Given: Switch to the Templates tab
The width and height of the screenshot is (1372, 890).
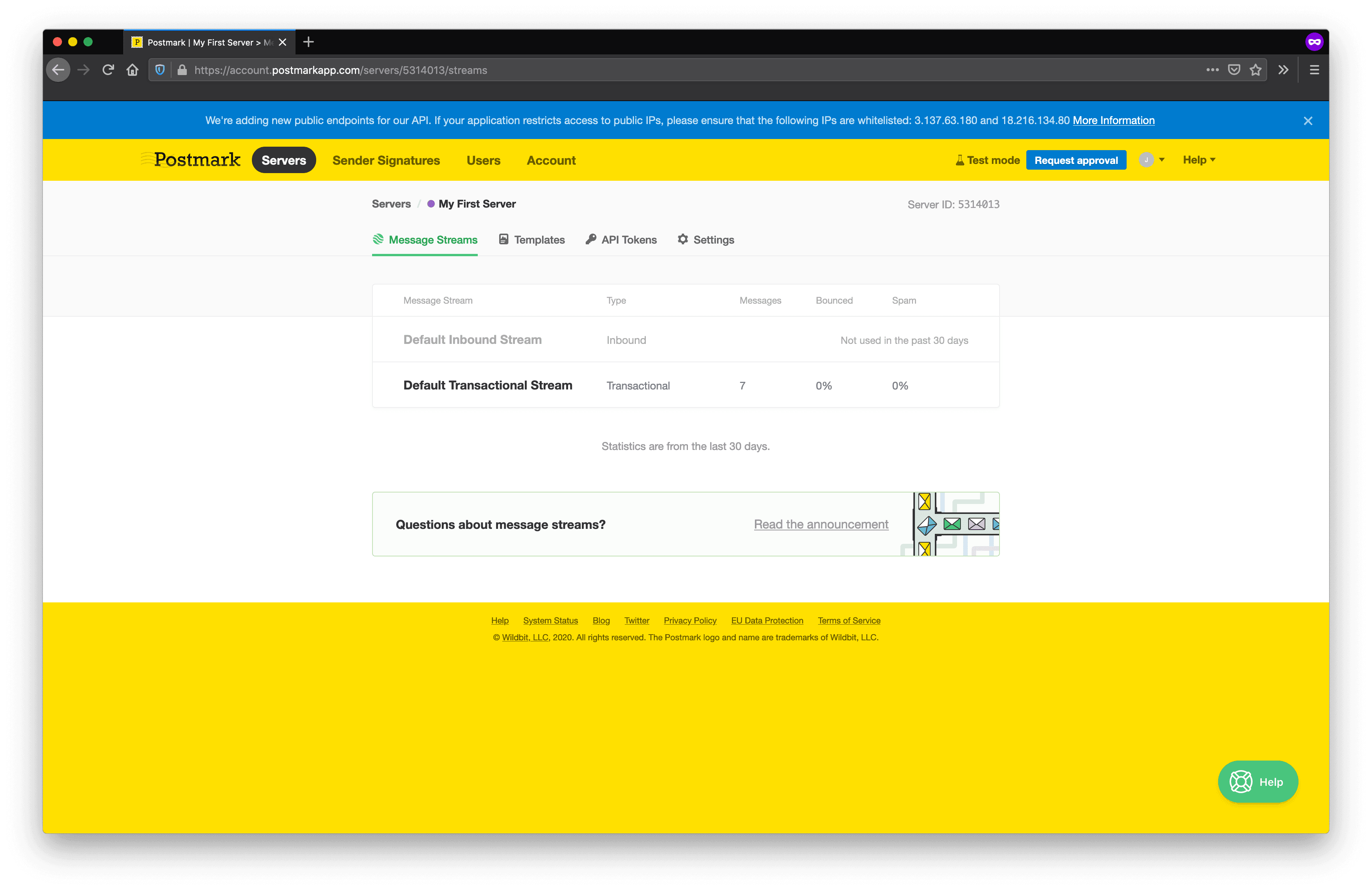Looking at the screenshot, I should [531, 239].
